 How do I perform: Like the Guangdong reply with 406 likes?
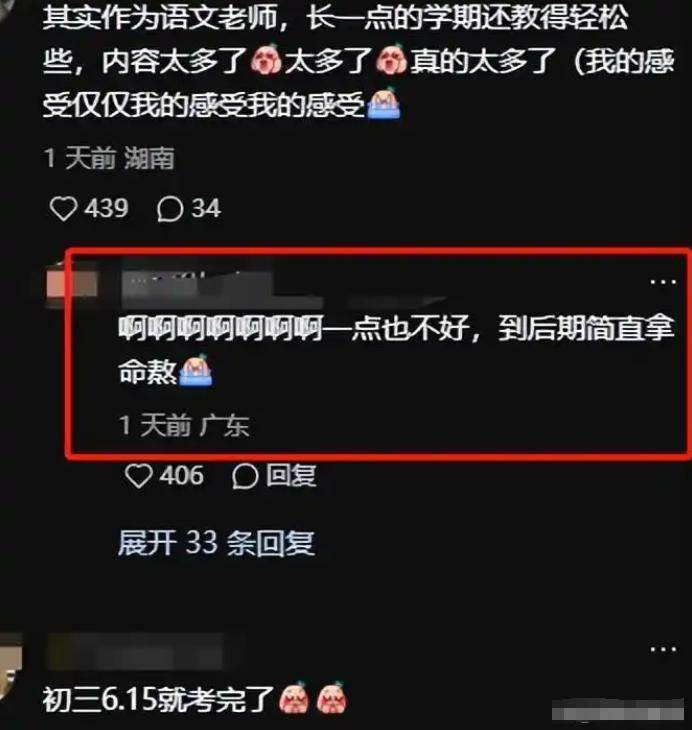[139, 476]
